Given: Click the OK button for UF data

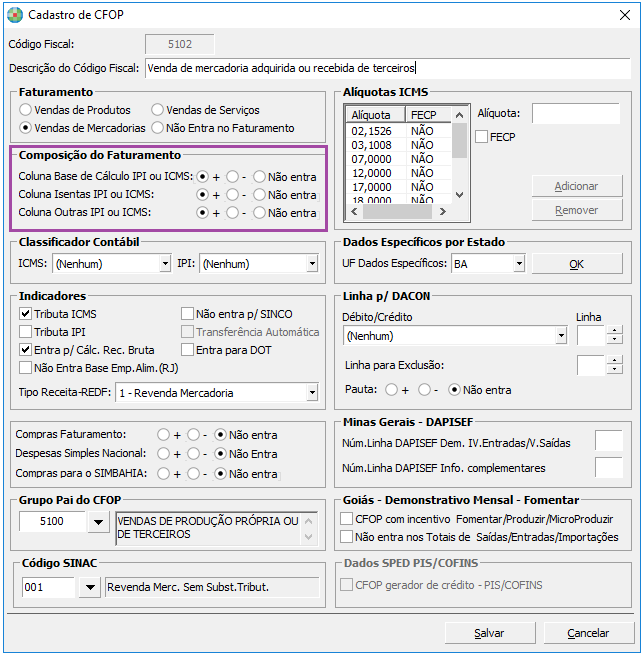Looking at the screenshot, I should (x=576, y=264).
